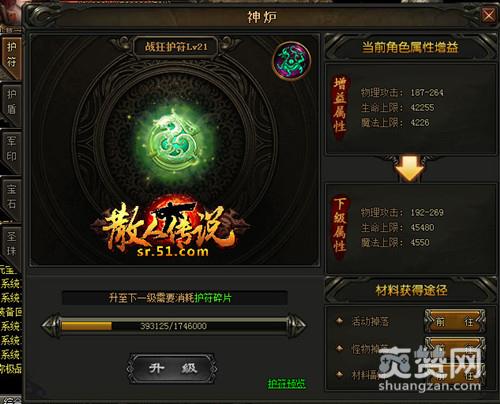This screenshot has height=404, width=500.
Task: Click the 升级 upgrade button
Action: [172, 369]
